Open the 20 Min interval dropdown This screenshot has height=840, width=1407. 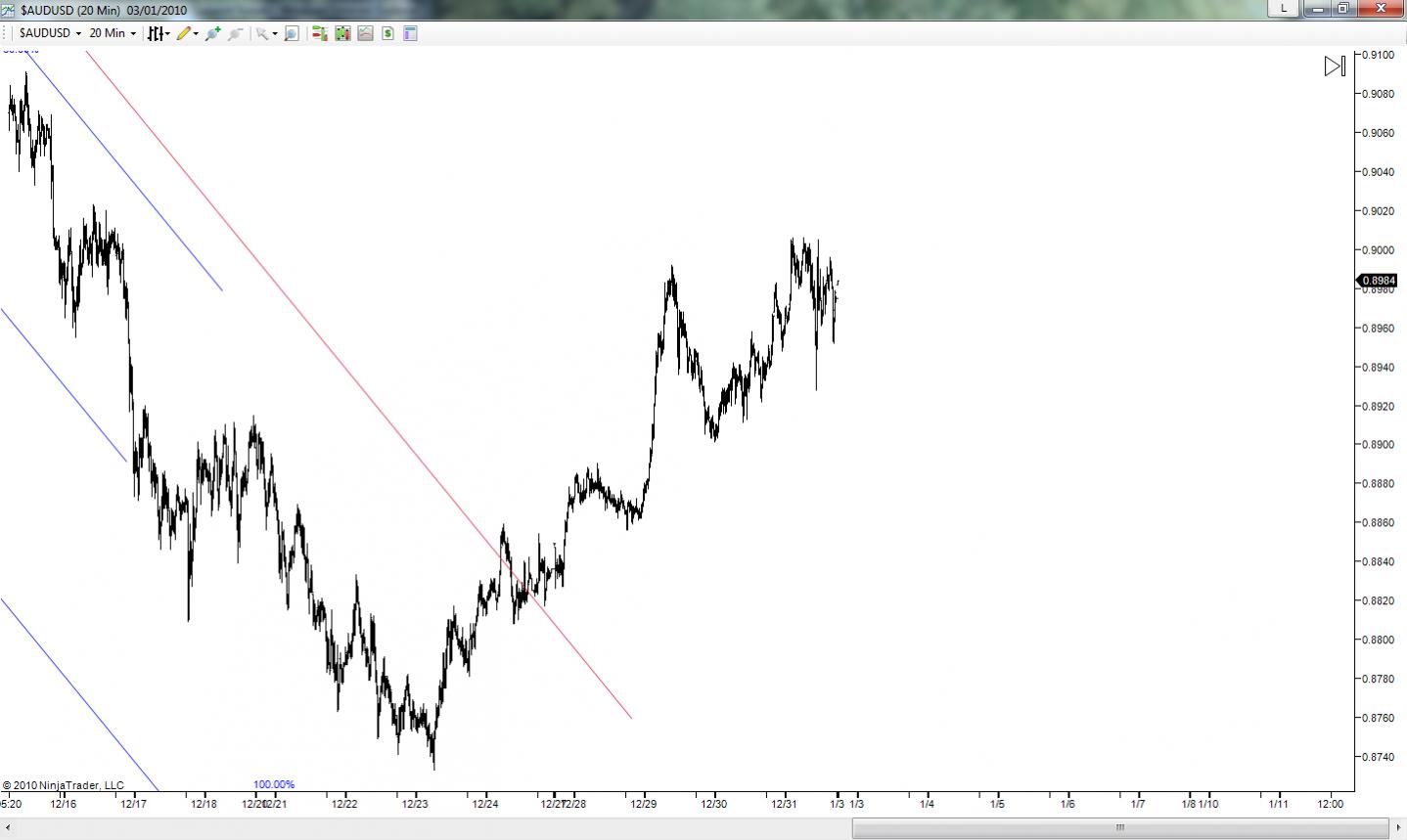tap(113, 33)
